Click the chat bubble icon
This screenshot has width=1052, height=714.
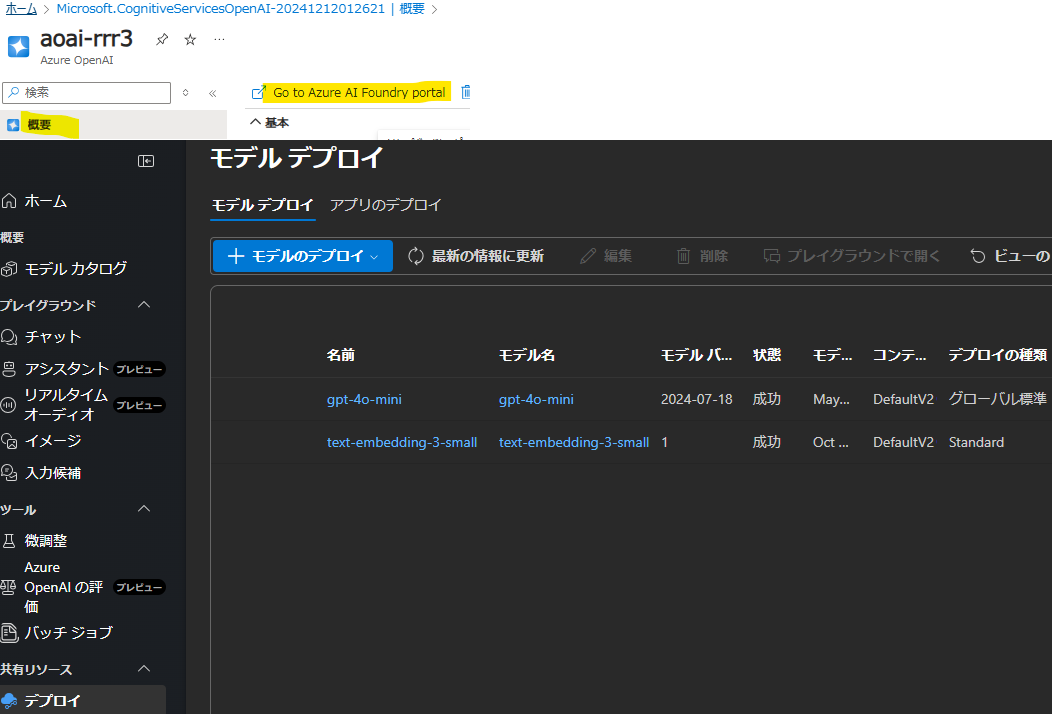tap(9, 337)
